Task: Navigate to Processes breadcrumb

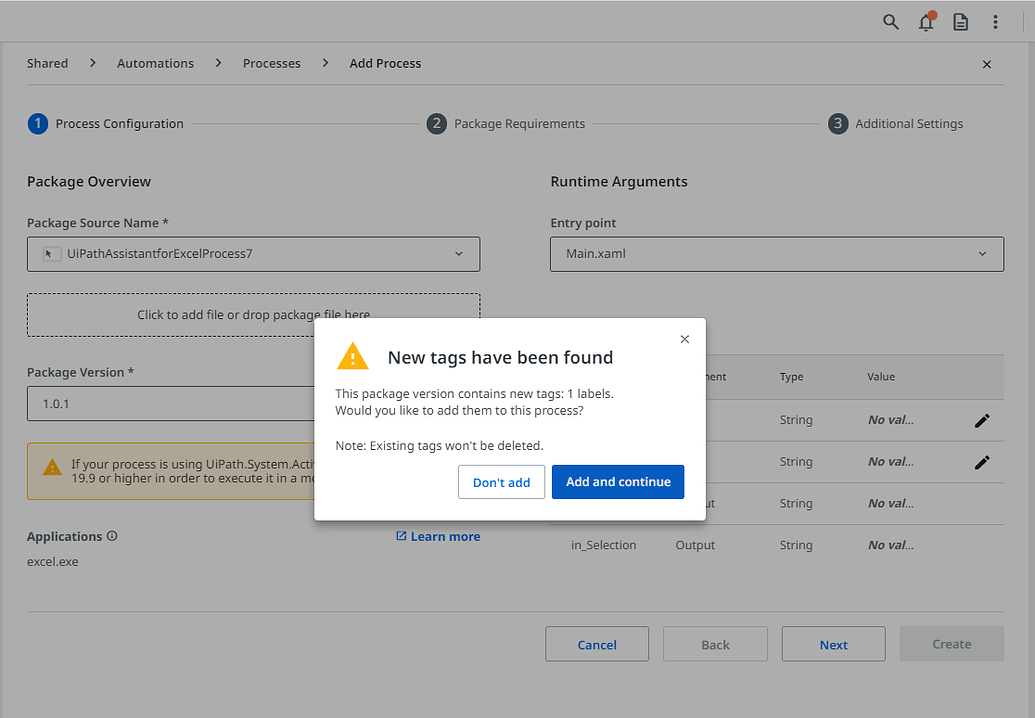Action: [x=271, y=63]
